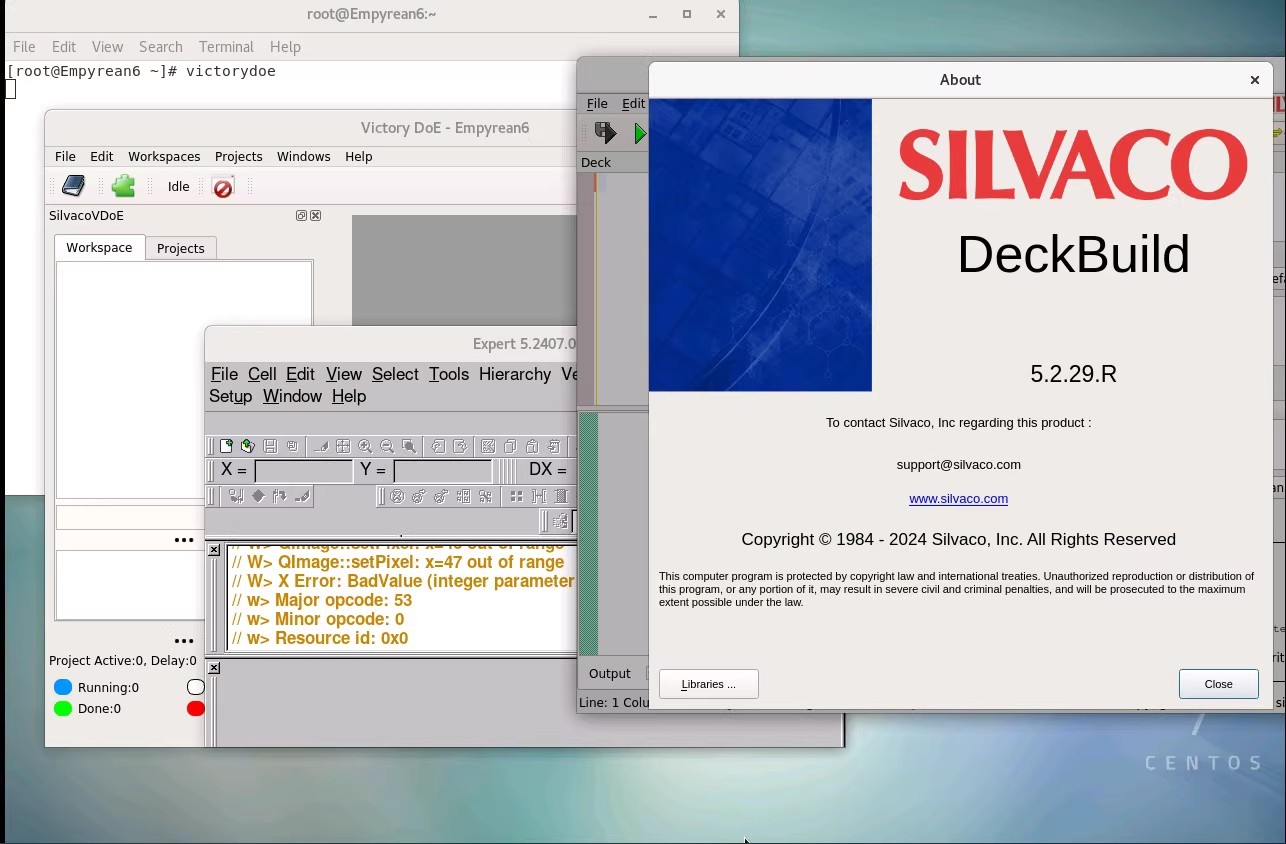Image resolution: width=1286 pixels, height=844 pixels.
Task: Close the Expert message log panel
Action: [x=214, y=550]
